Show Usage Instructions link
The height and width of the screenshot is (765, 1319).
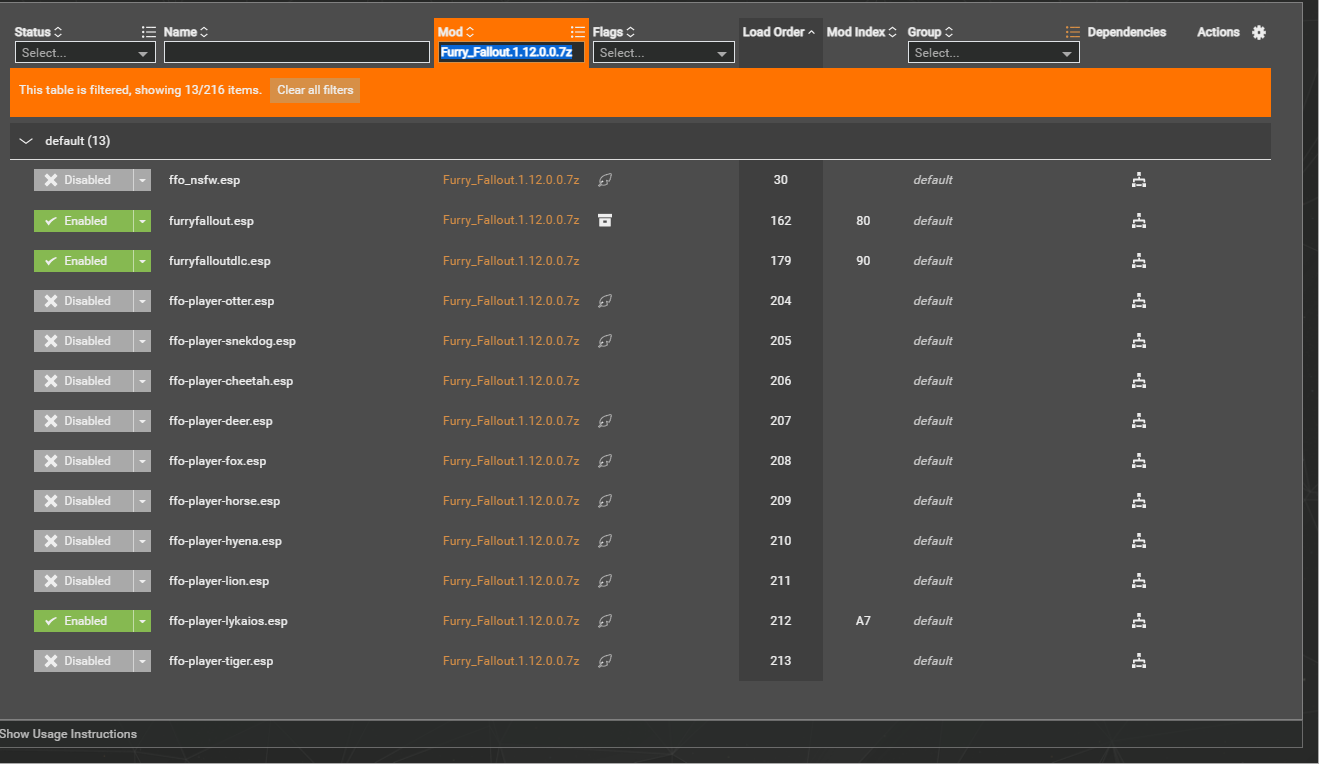68,734
